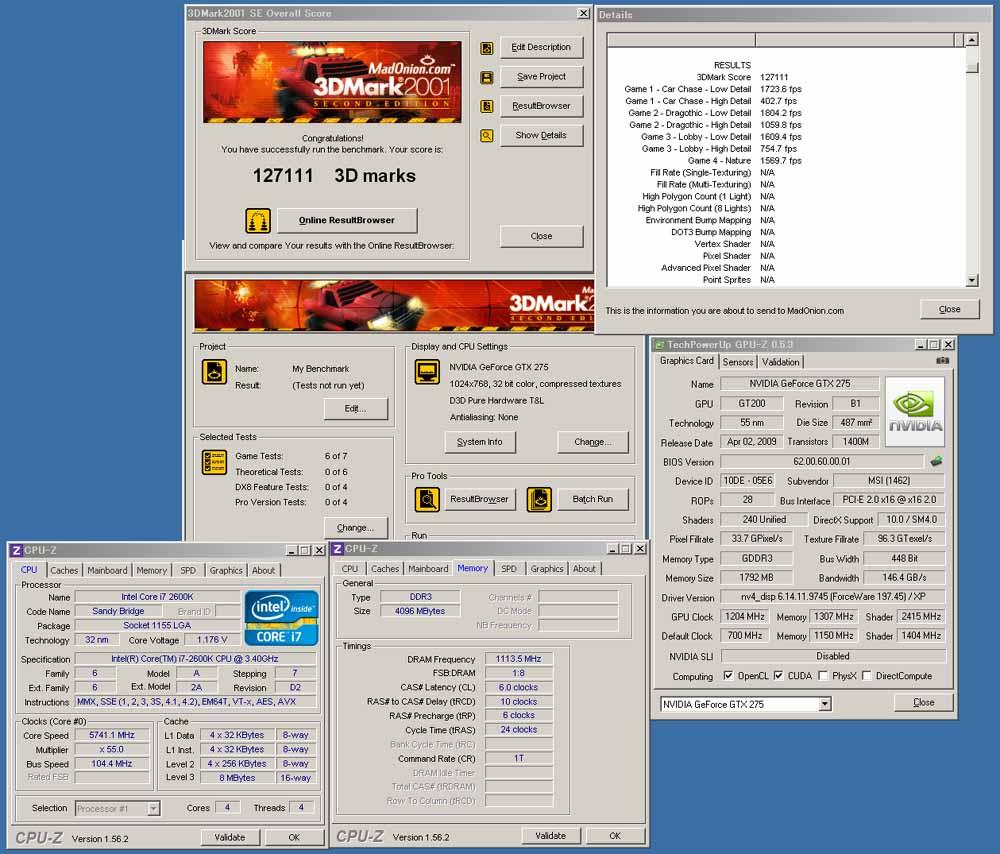This screenshot has height=854, width=1000.
Task: Click the NVIDIA logo in GPU-Z
Action: (915, 411)
